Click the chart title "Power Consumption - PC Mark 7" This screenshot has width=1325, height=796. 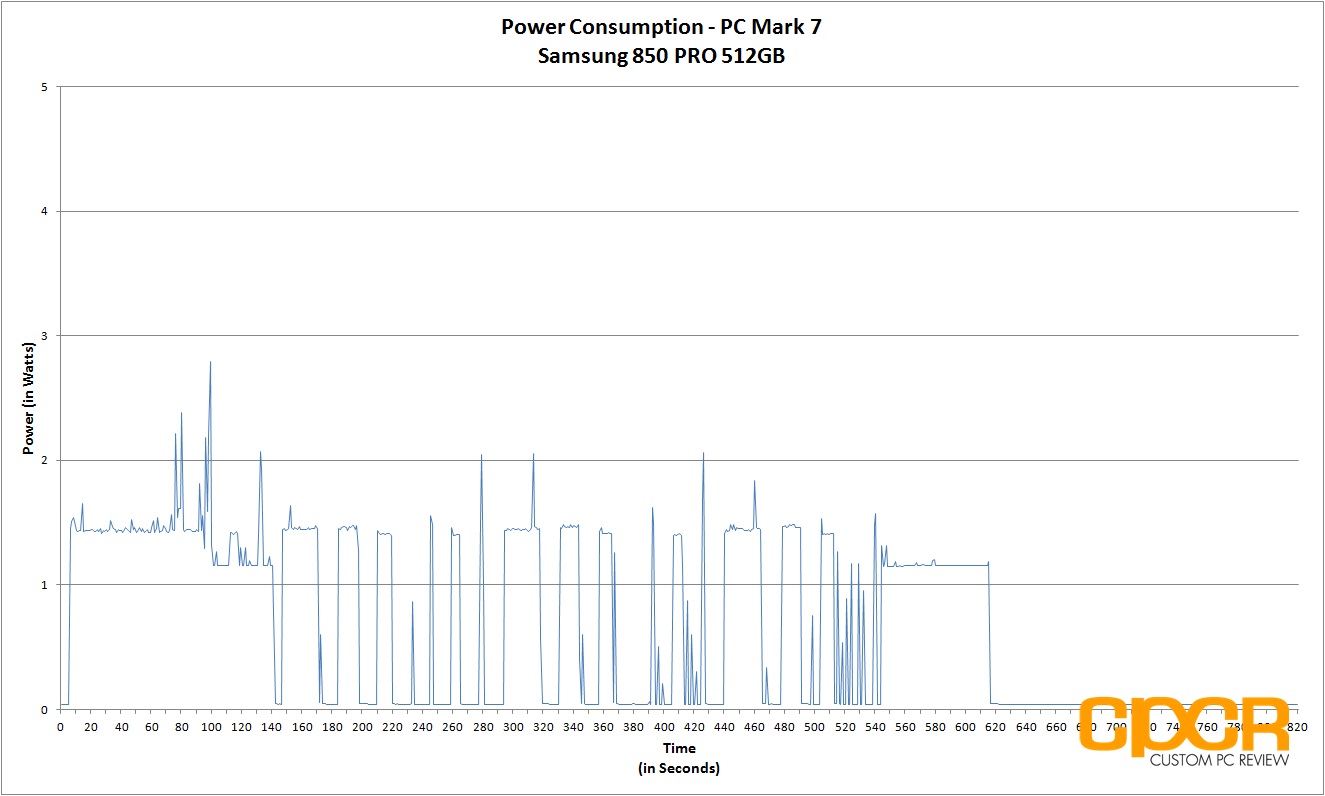(661, 27)
